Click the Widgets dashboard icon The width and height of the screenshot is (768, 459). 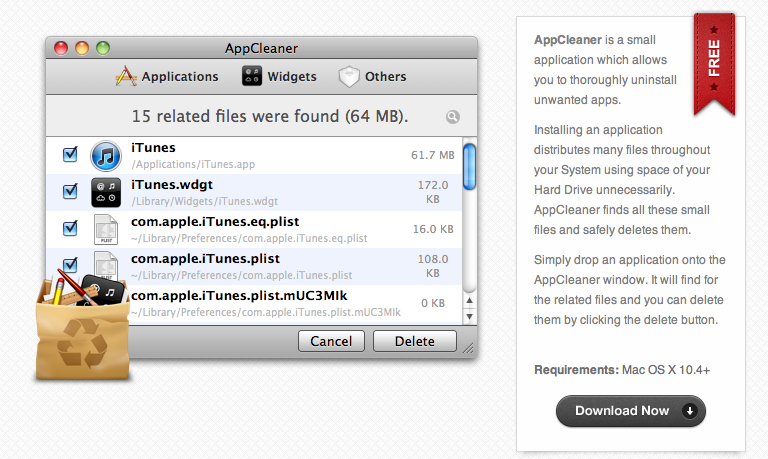(x=252, y=76)
